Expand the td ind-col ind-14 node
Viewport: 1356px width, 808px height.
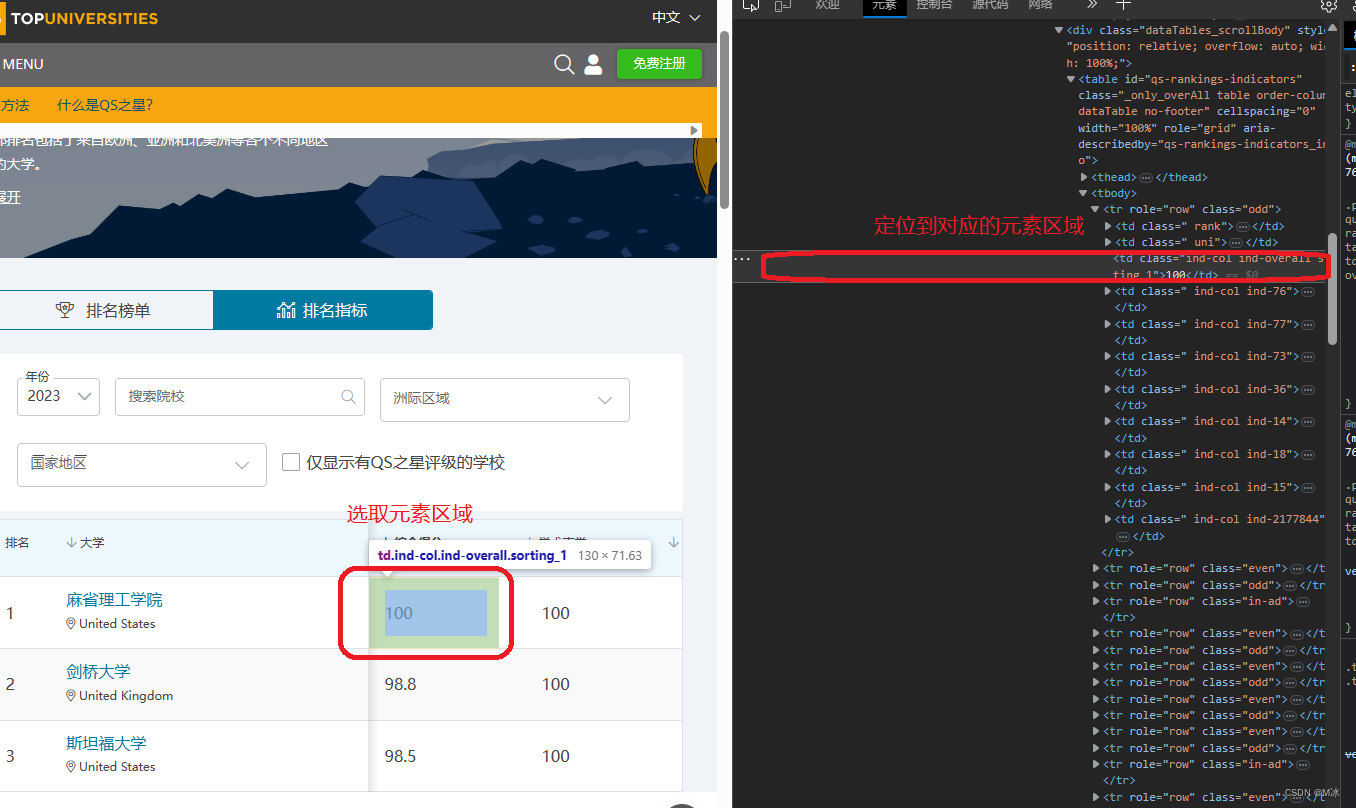[1108, 421]
